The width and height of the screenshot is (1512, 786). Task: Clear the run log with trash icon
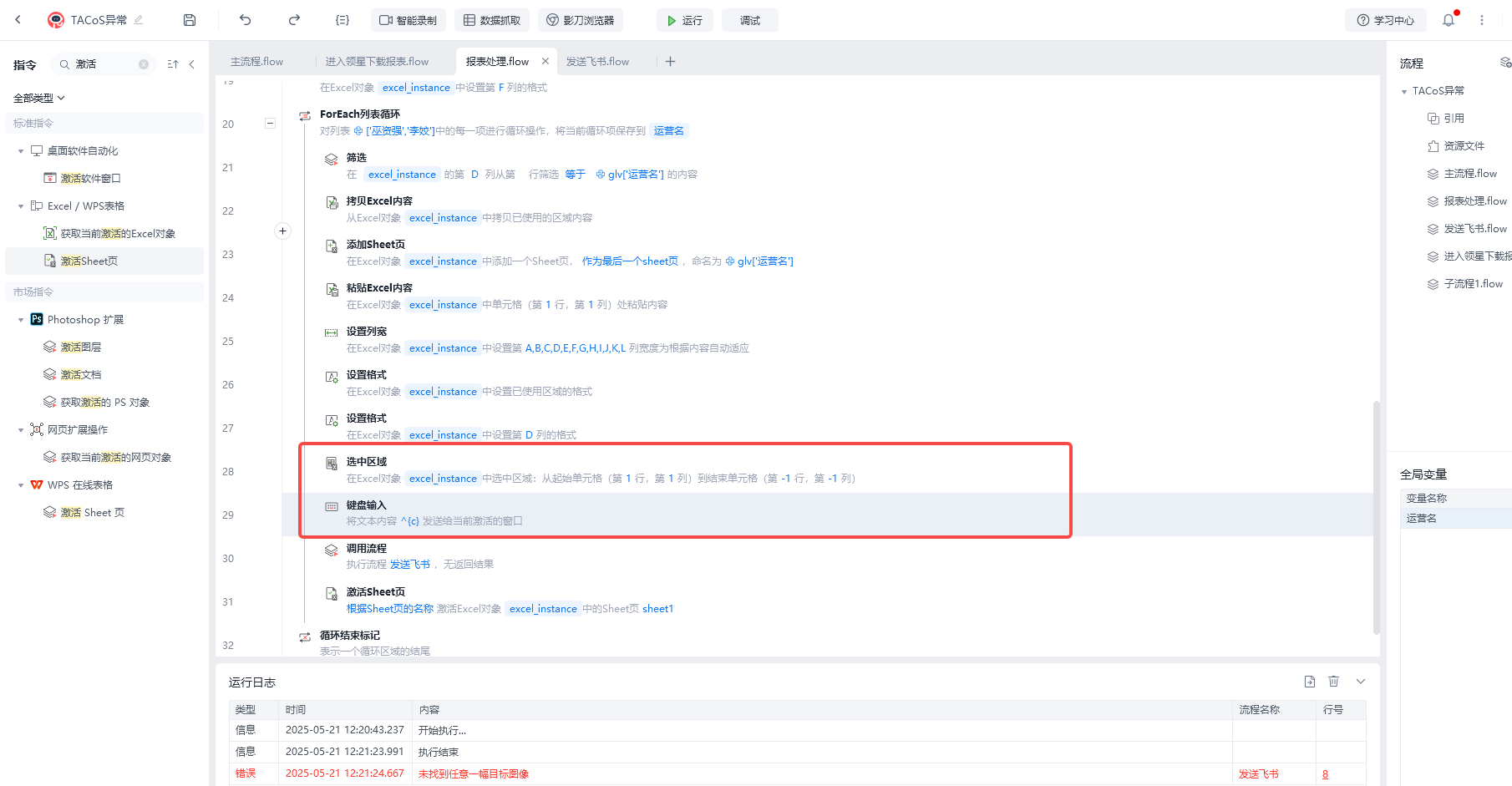(x=1334, y=682)
